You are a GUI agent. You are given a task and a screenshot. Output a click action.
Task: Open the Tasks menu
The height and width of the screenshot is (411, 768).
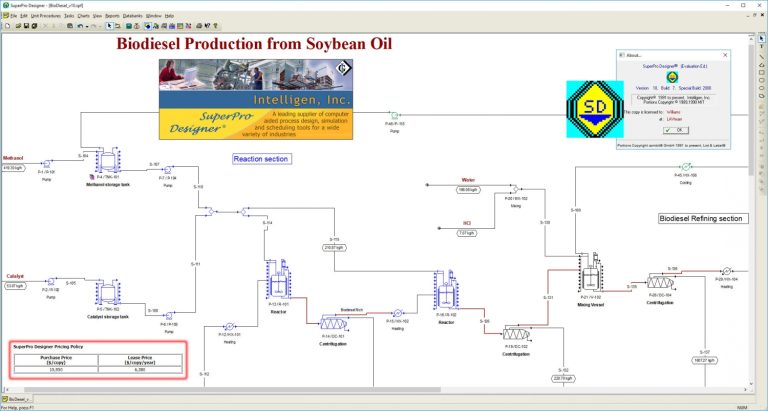pos(69,16)
